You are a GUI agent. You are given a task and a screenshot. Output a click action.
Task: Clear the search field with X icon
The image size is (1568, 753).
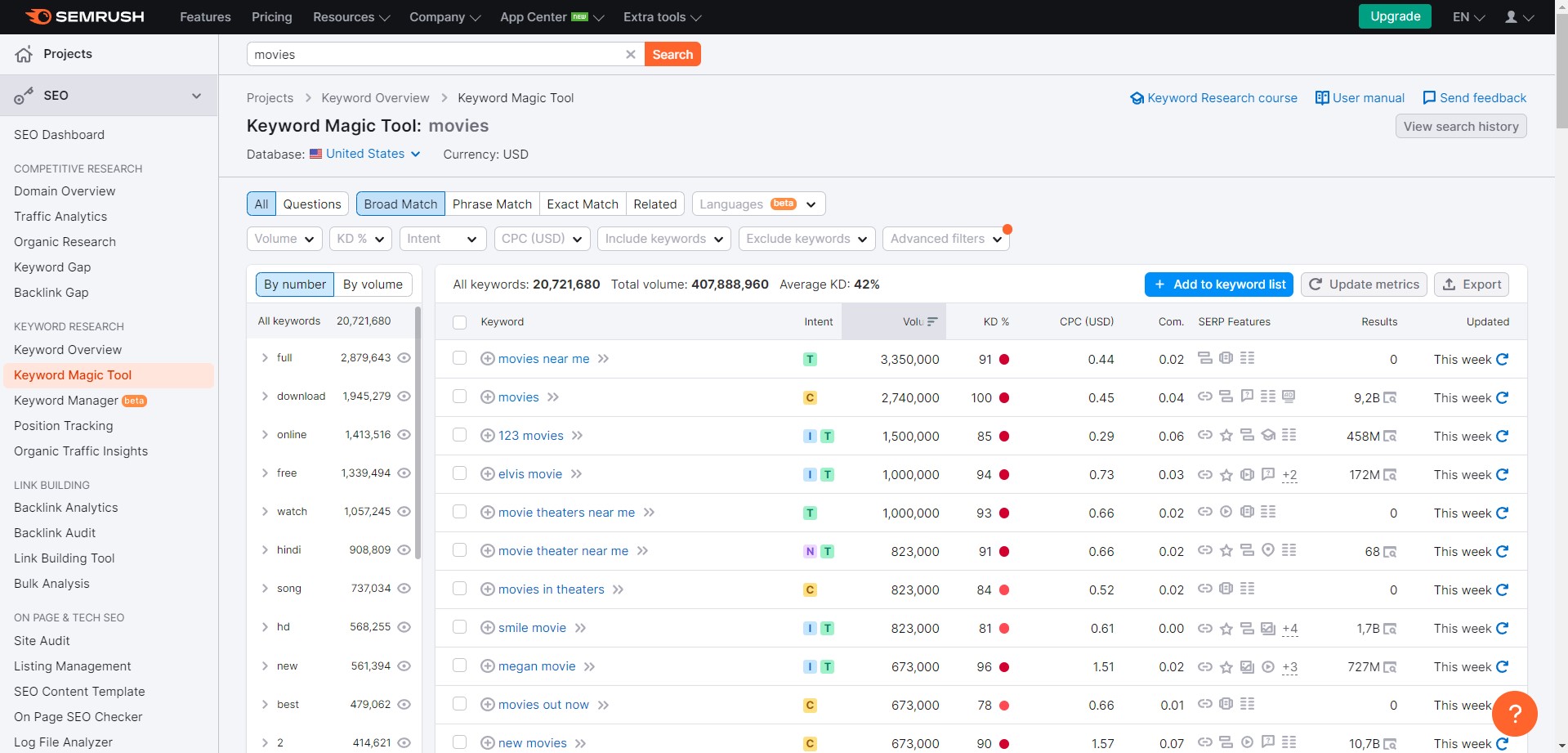(x=630, y=55)
